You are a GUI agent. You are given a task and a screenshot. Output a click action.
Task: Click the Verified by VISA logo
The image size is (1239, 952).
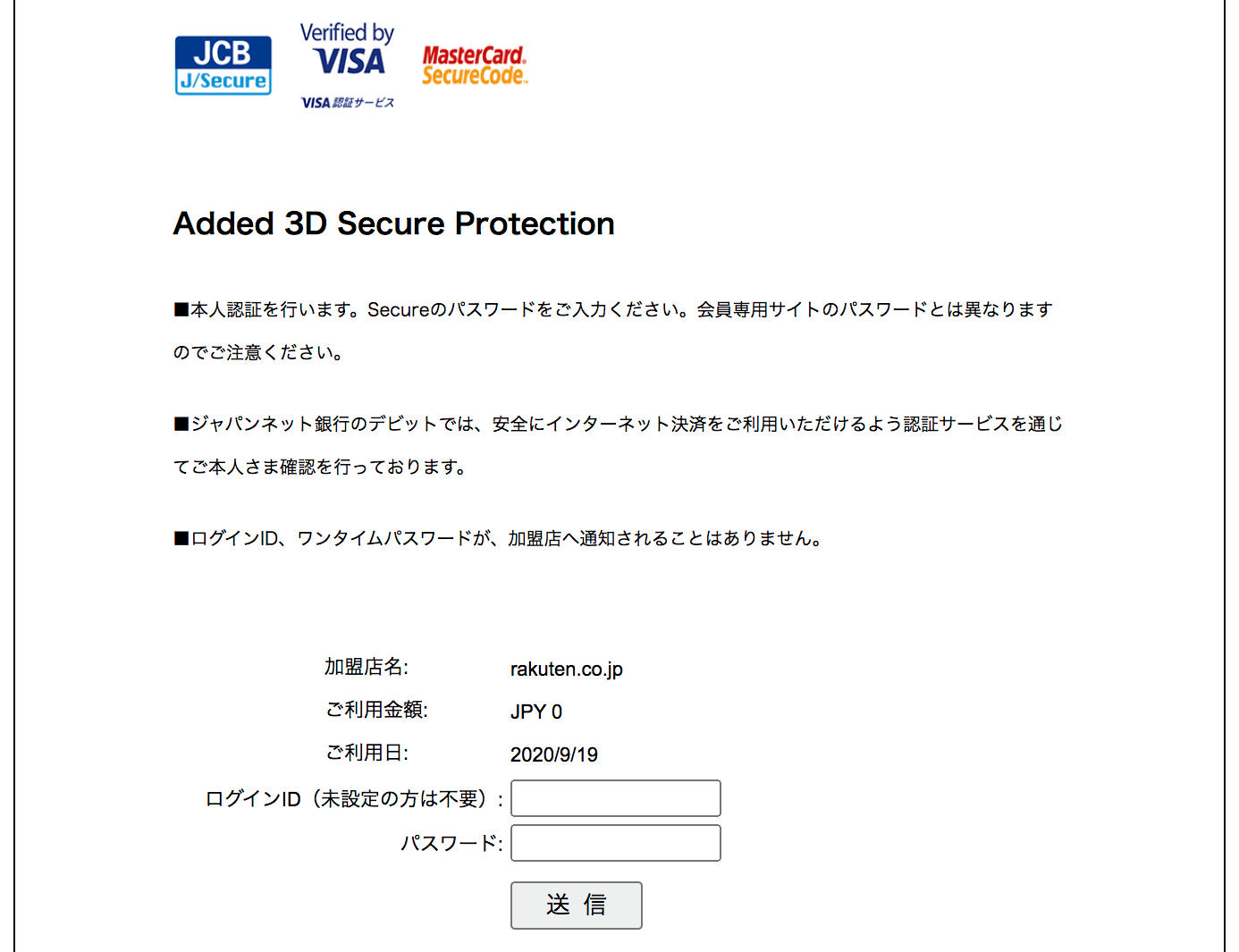347,51
